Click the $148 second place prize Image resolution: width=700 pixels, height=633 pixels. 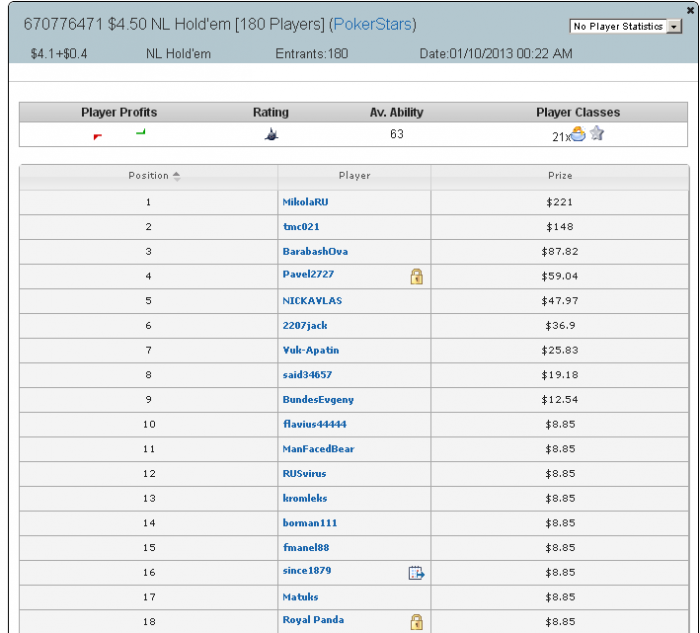point(560,227)
